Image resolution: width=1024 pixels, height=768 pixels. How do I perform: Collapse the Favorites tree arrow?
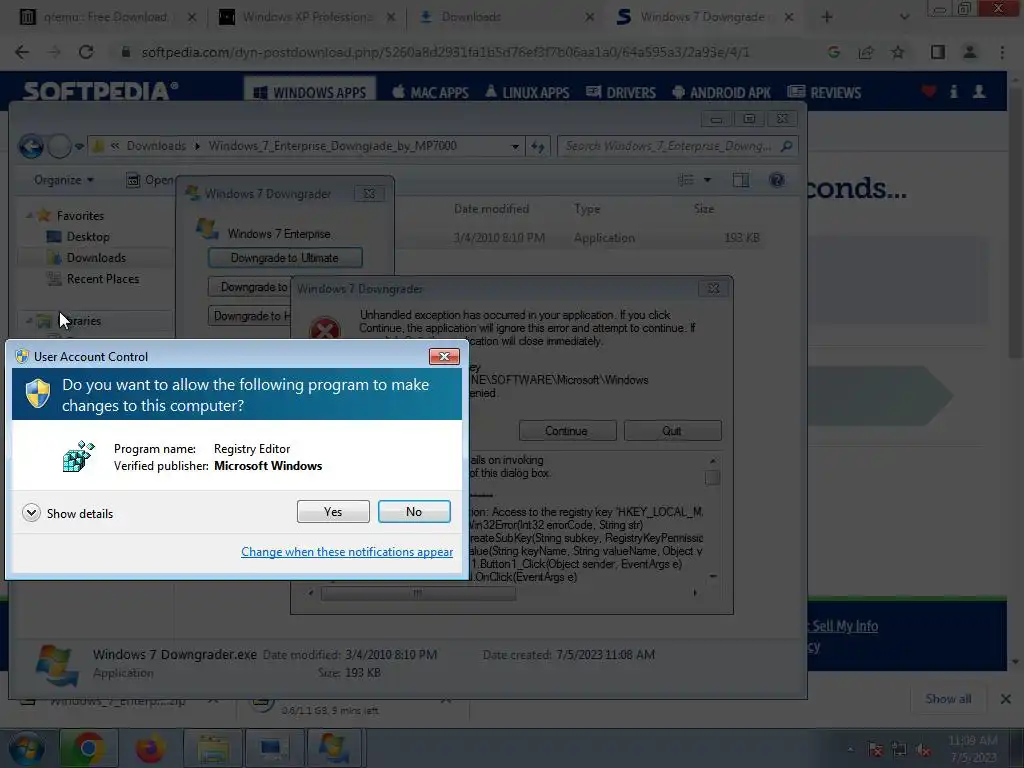[x=29, y=216]
